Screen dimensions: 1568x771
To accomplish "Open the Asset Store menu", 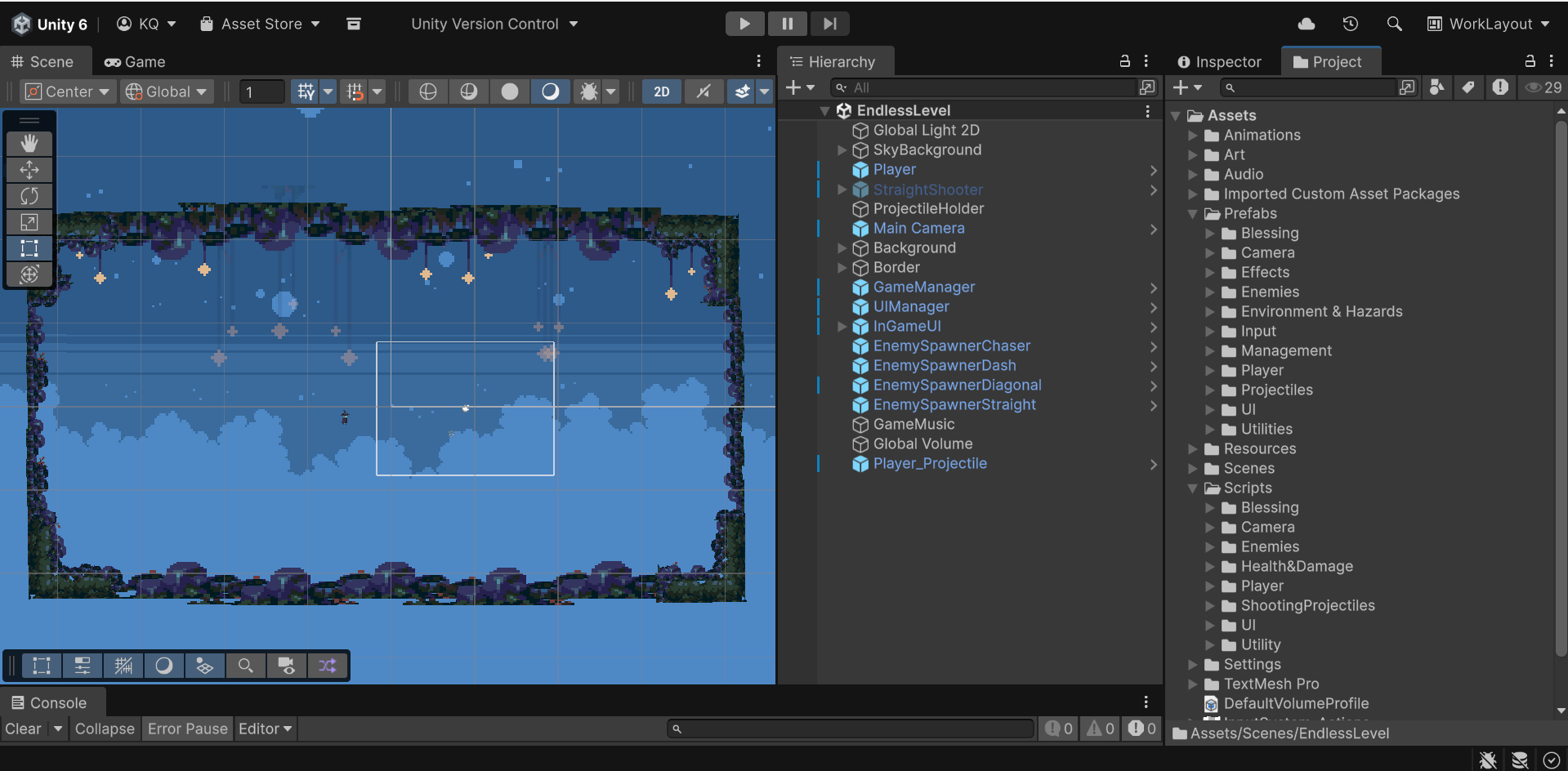I will coord(261,24).
